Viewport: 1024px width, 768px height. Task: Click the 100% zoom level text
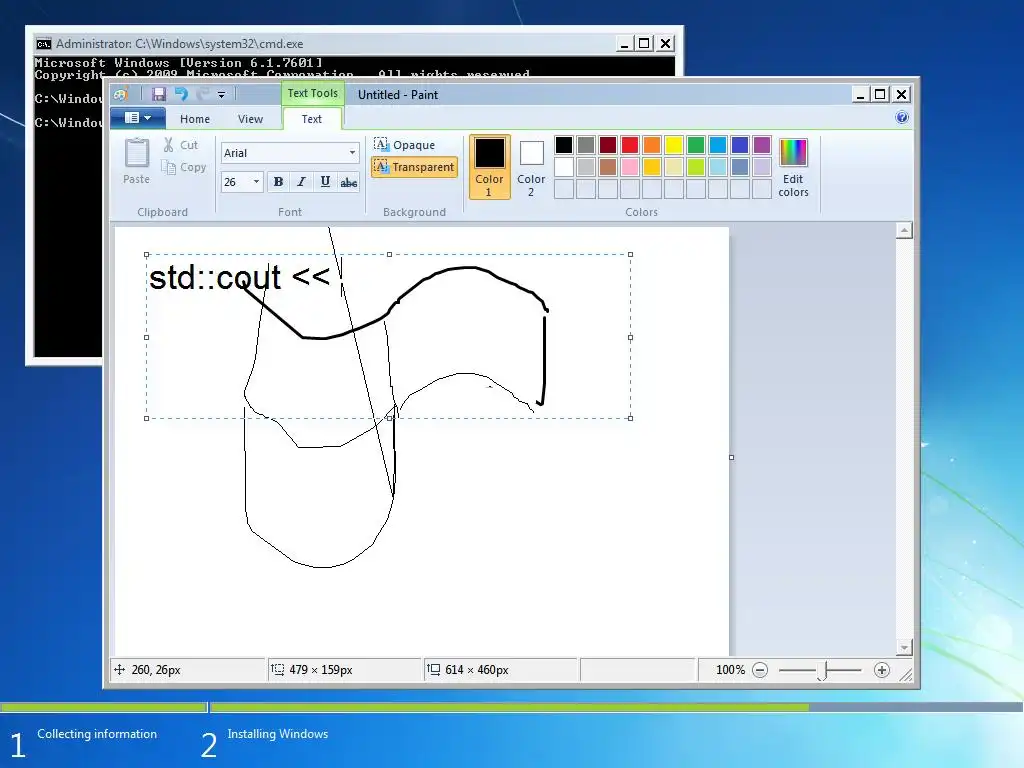[730, 670]
